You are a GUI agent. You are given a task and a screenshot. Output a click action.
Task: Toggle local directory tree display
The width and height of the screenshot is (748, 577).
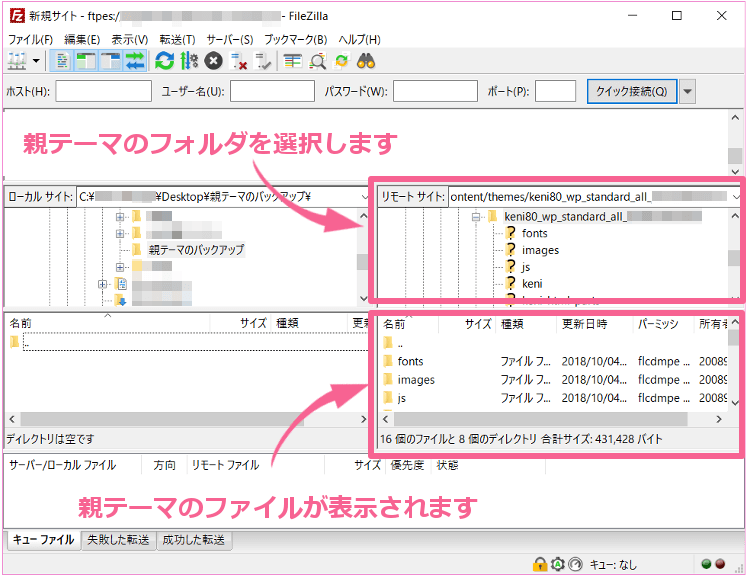(x=86, y=61)
